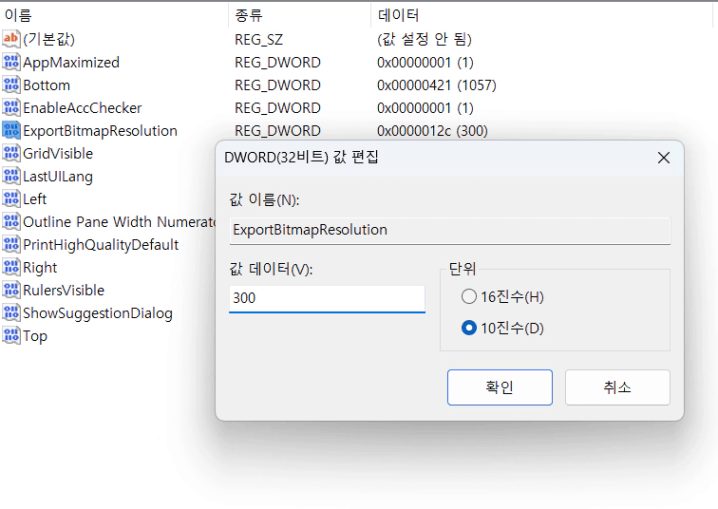Click the 값 데이터 input field containing 300
The width and height of the screenshot is (718, 509).
pyautogui.click(x=327, y=299)
